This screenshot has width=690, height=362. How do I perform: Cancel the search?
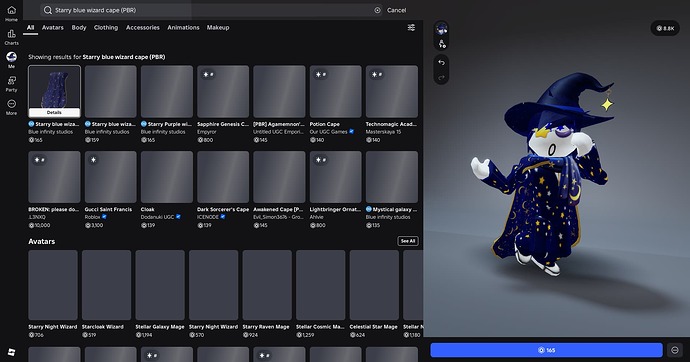click(x=396, y=10)
